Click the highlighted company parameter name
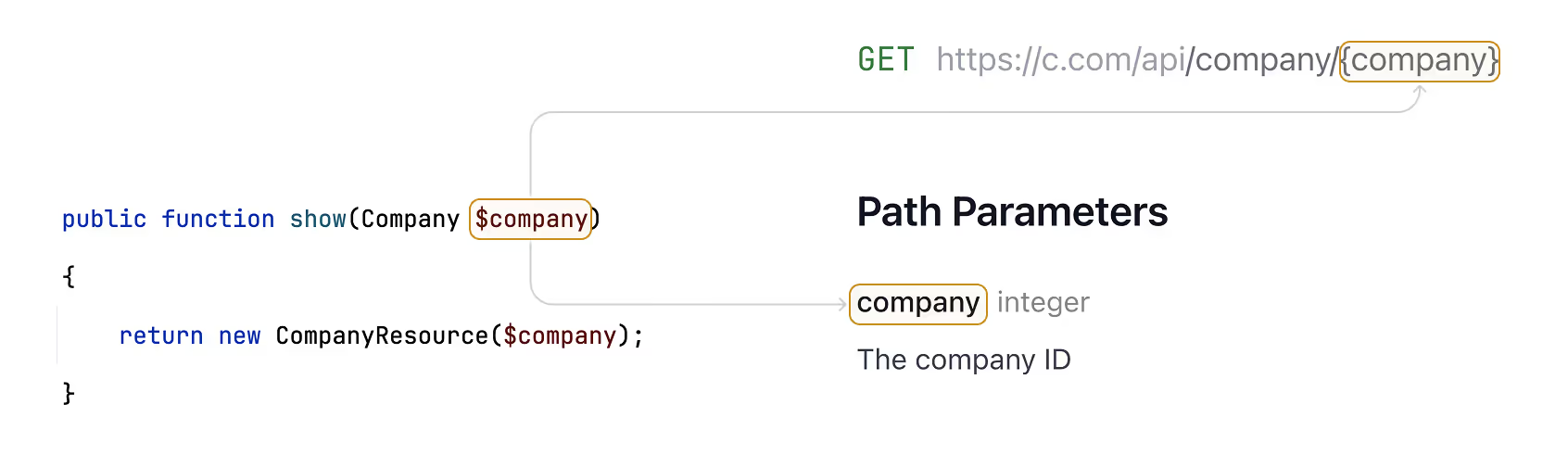Image resolution: width=1568 pixels, height=455 pixels. pos(918,303)
